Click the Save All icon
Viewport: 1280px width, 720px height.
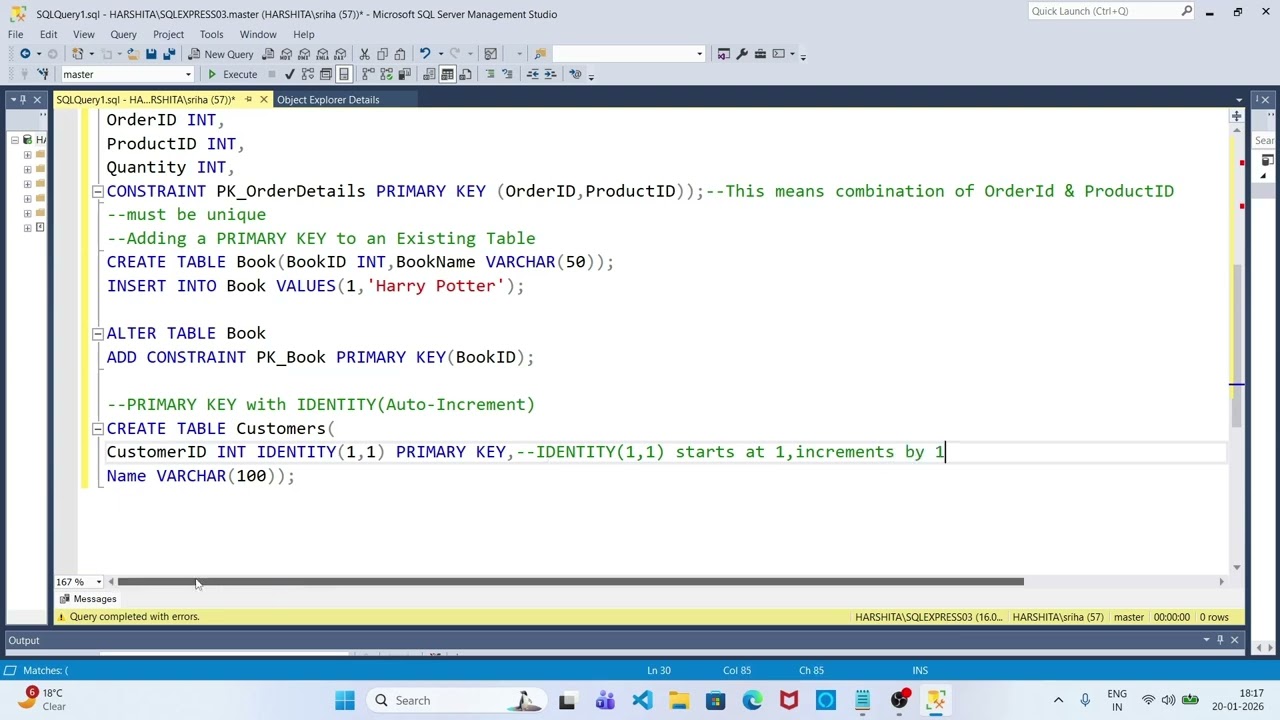pyautogui.click(x=169, y=54)
